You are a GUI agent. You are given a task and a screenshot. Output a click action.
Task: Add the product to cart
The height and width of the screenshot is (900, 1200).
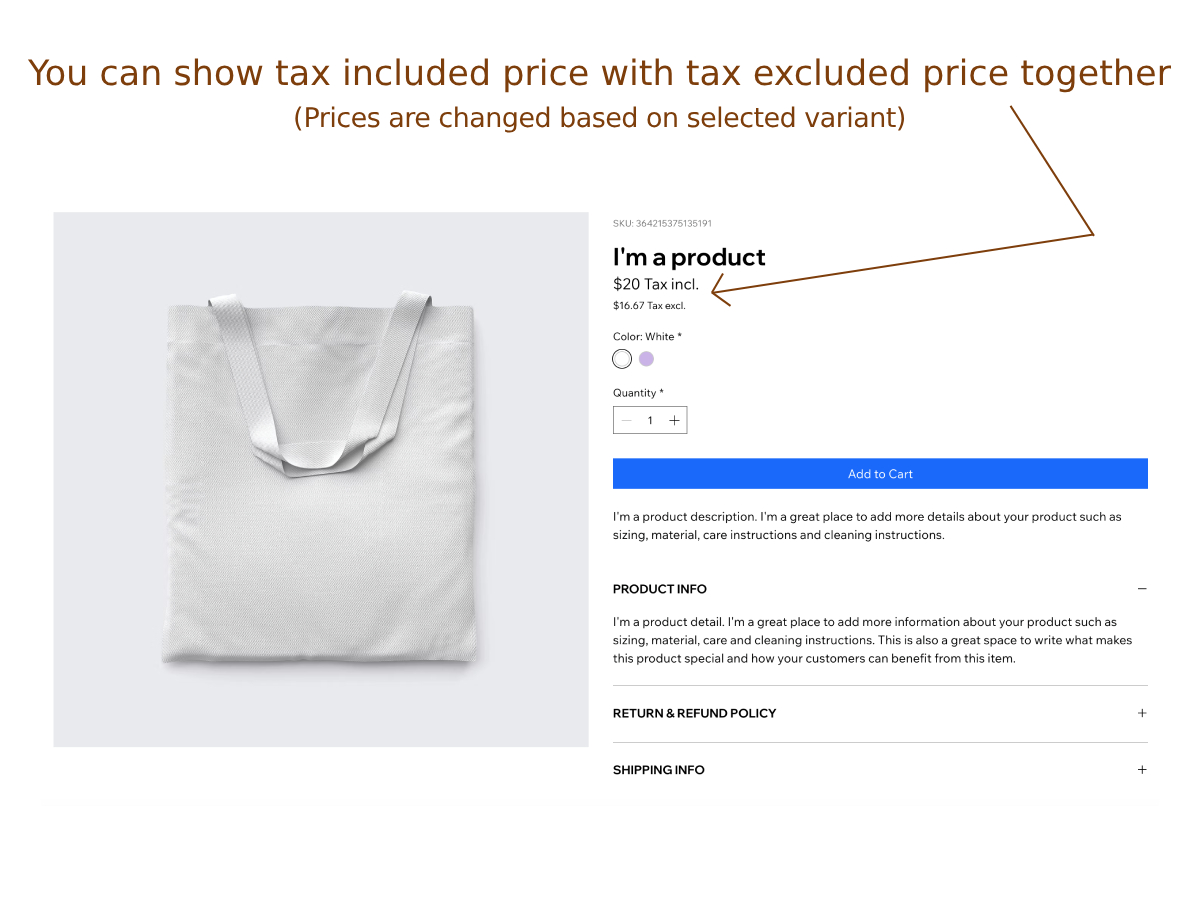tap(880, 474)
